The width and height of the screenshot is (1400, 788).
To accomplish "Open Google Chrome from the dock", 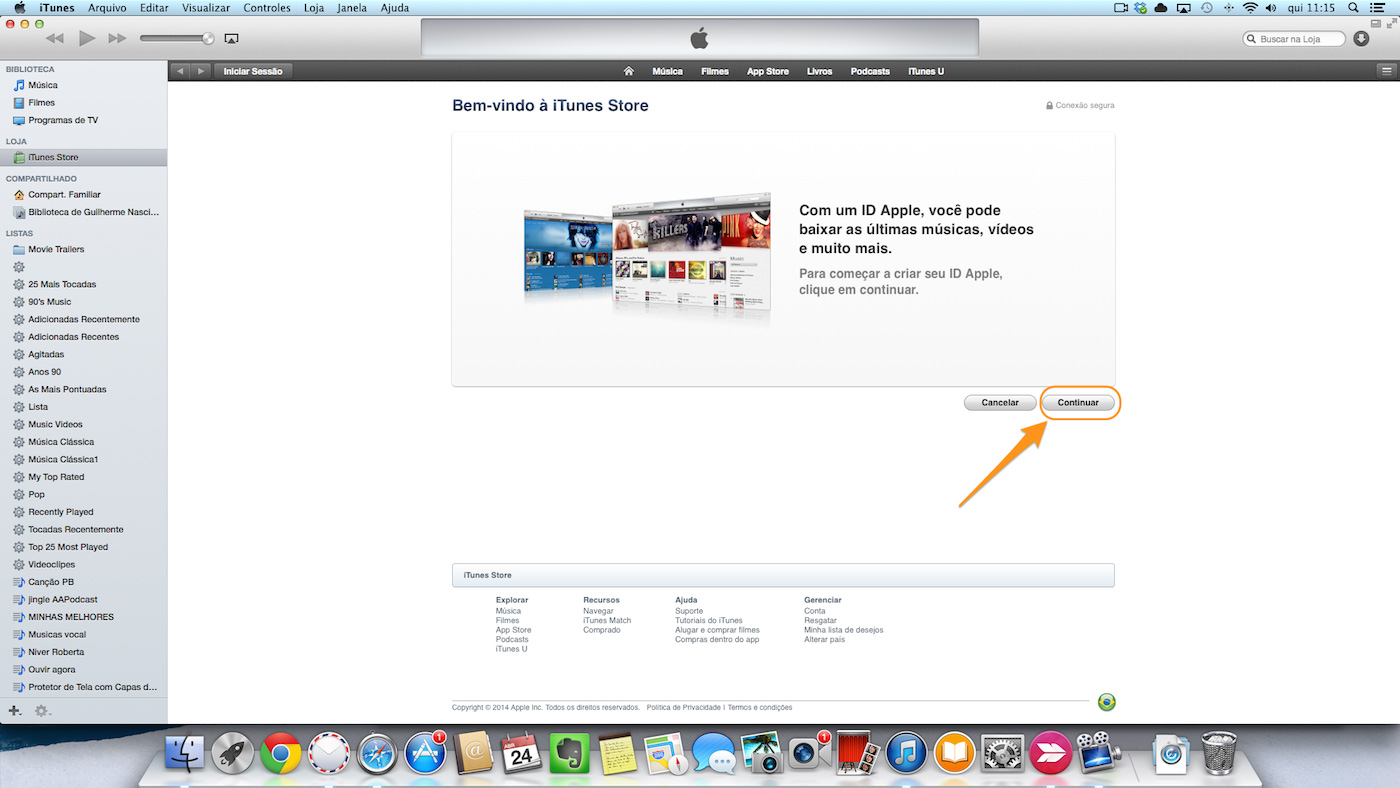I will (x=281, y=754).
